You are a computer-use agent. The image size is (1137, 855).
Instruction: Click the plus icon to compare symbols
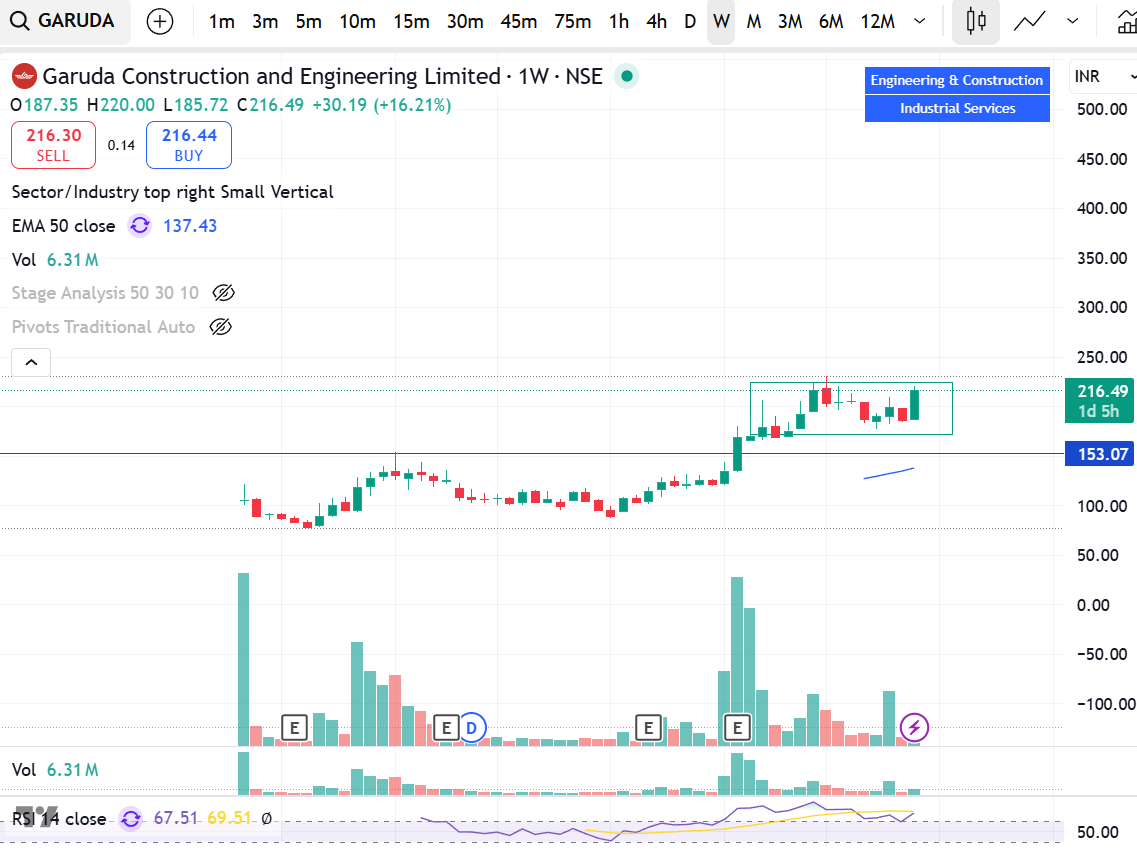coord(160,21)
